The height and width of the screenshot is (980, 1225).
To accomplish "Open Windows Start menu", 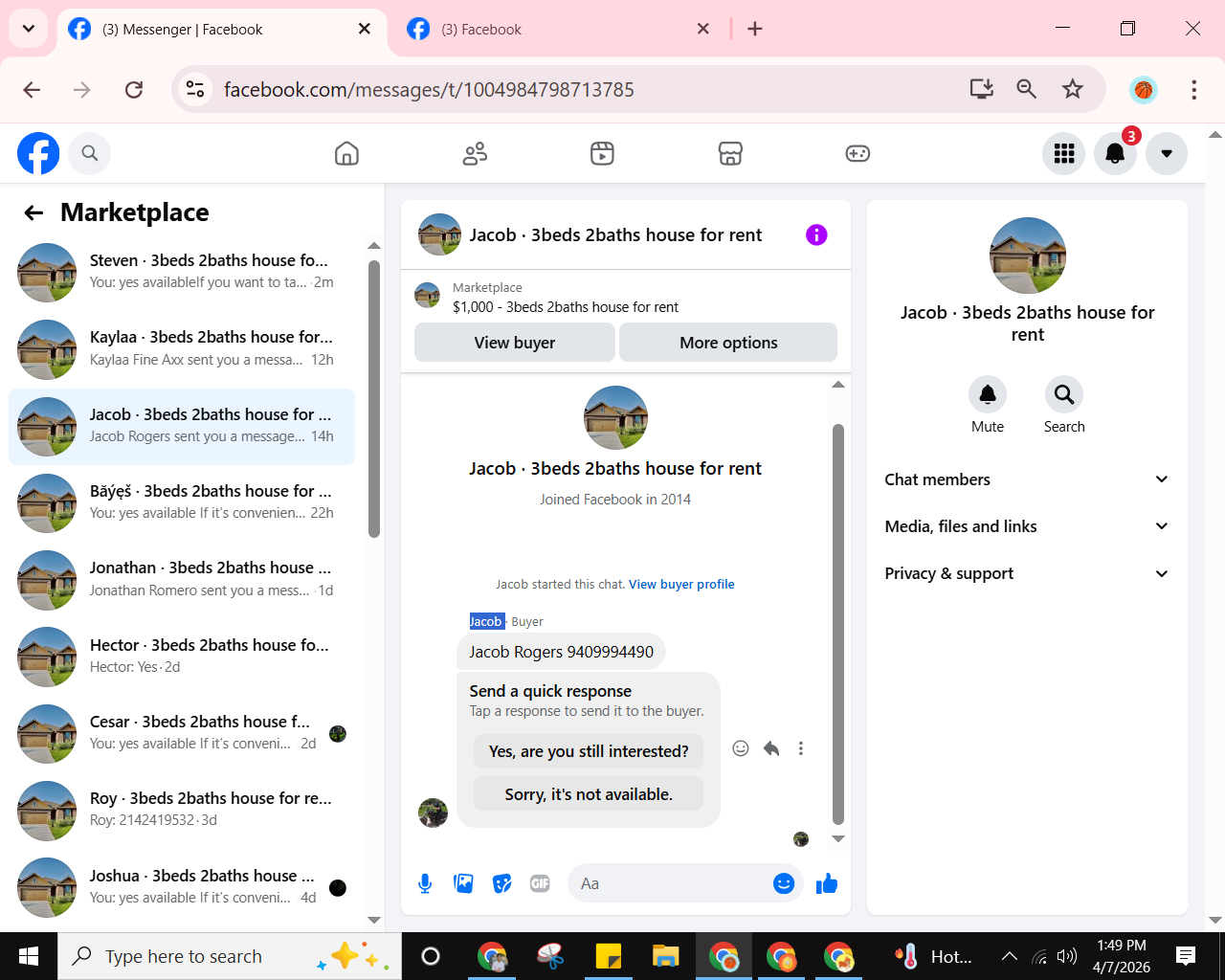I will coord(29,956).
